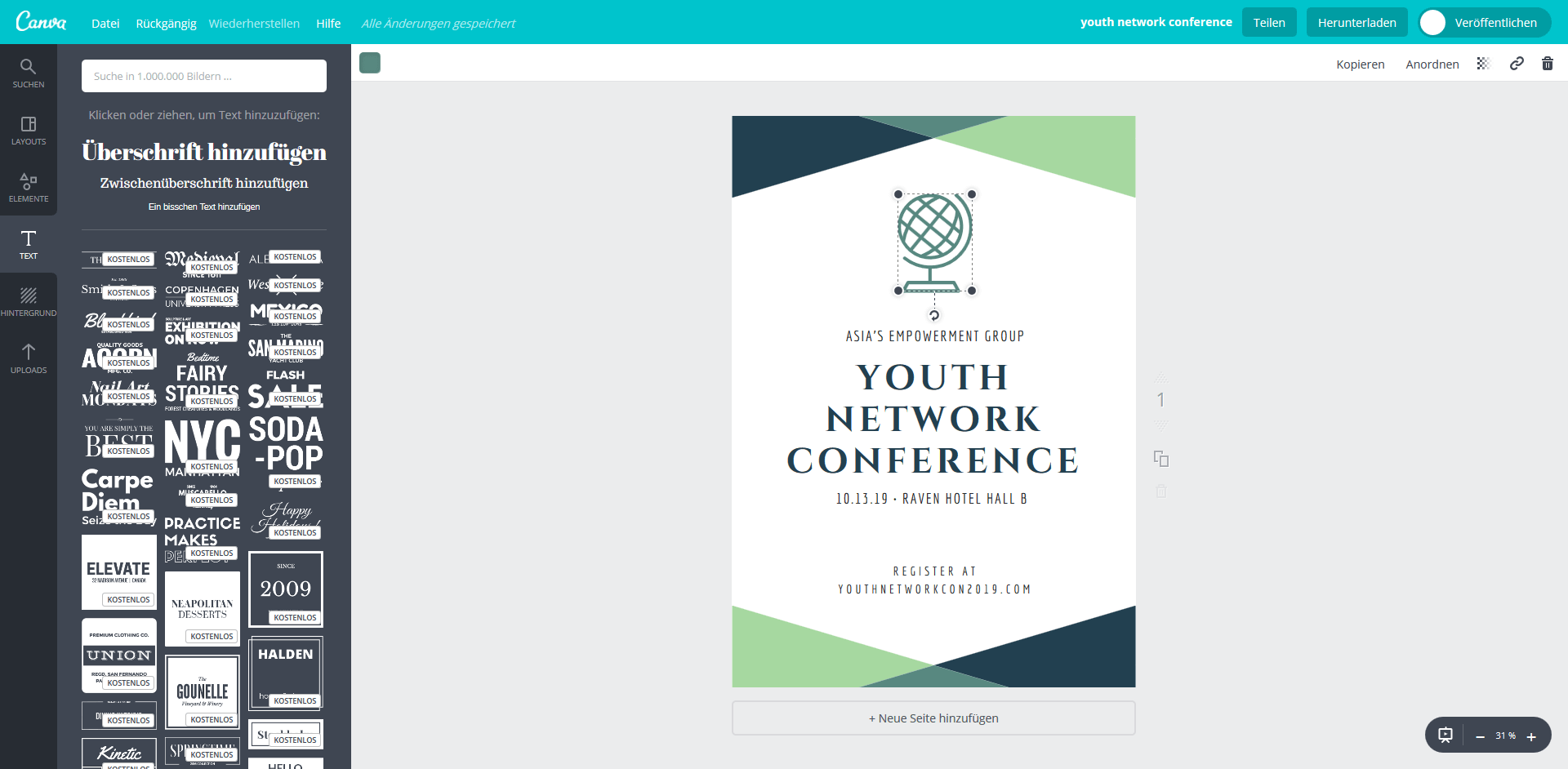Click the rotate handle below globe
Screen dimensions: 1568x769
tap(934, 315)
